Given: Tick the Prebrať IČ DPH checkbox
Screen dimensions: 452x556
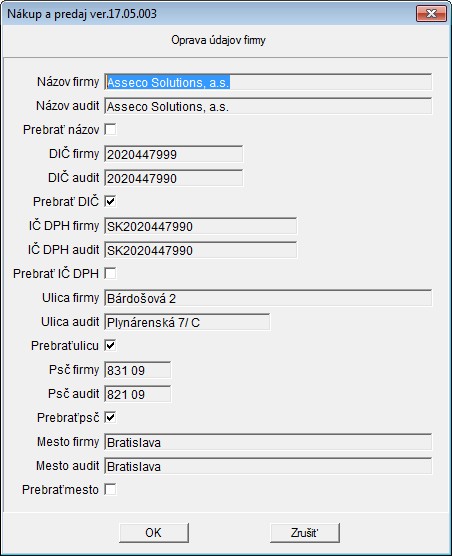Looking at the screenshot, I should coord(110,273).
